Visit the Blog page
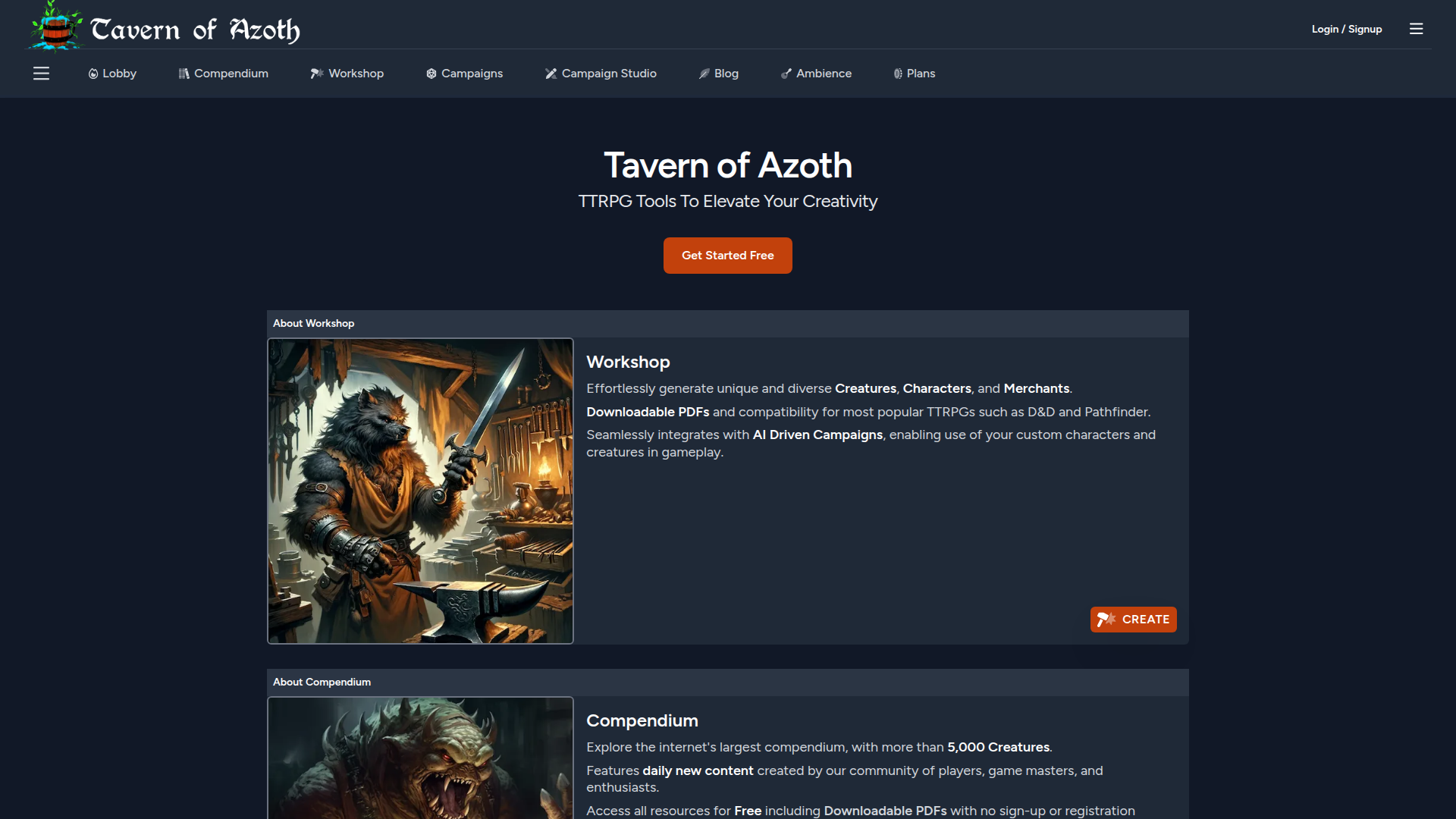 click(x=719, y=74)
